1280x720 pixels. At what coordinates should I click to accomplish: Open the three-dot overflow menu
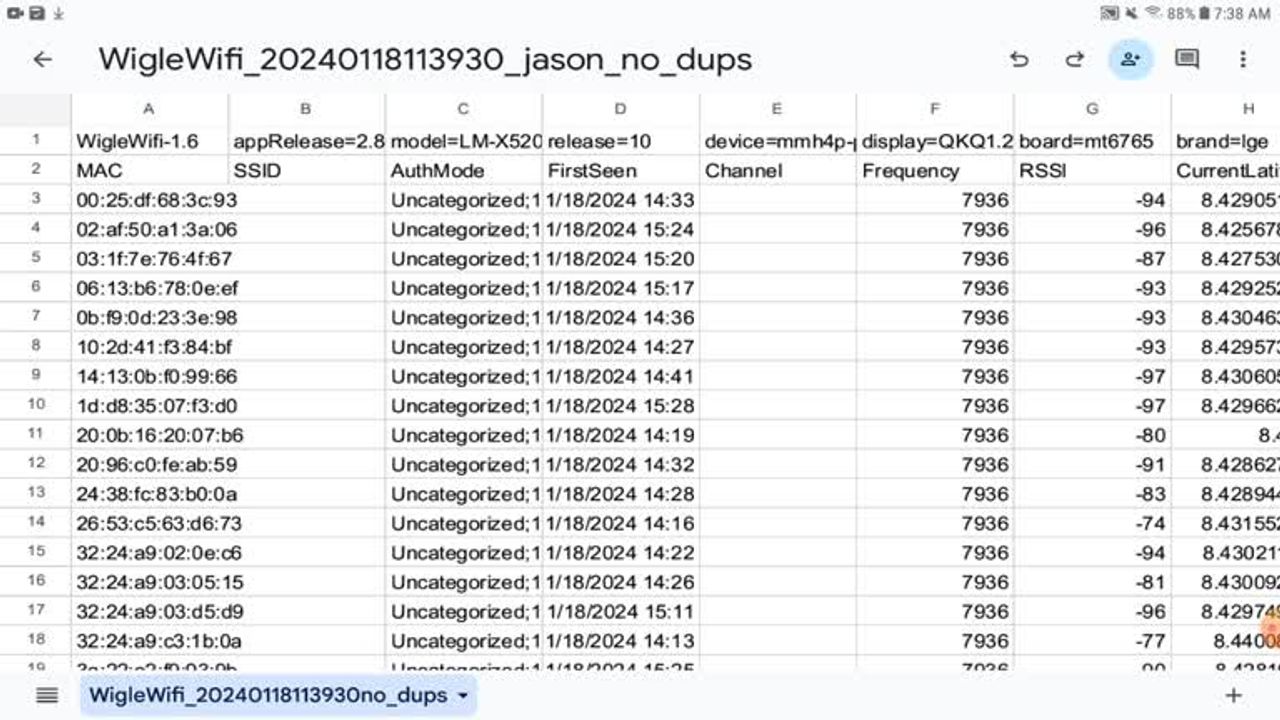click(x=1243, y=60)
